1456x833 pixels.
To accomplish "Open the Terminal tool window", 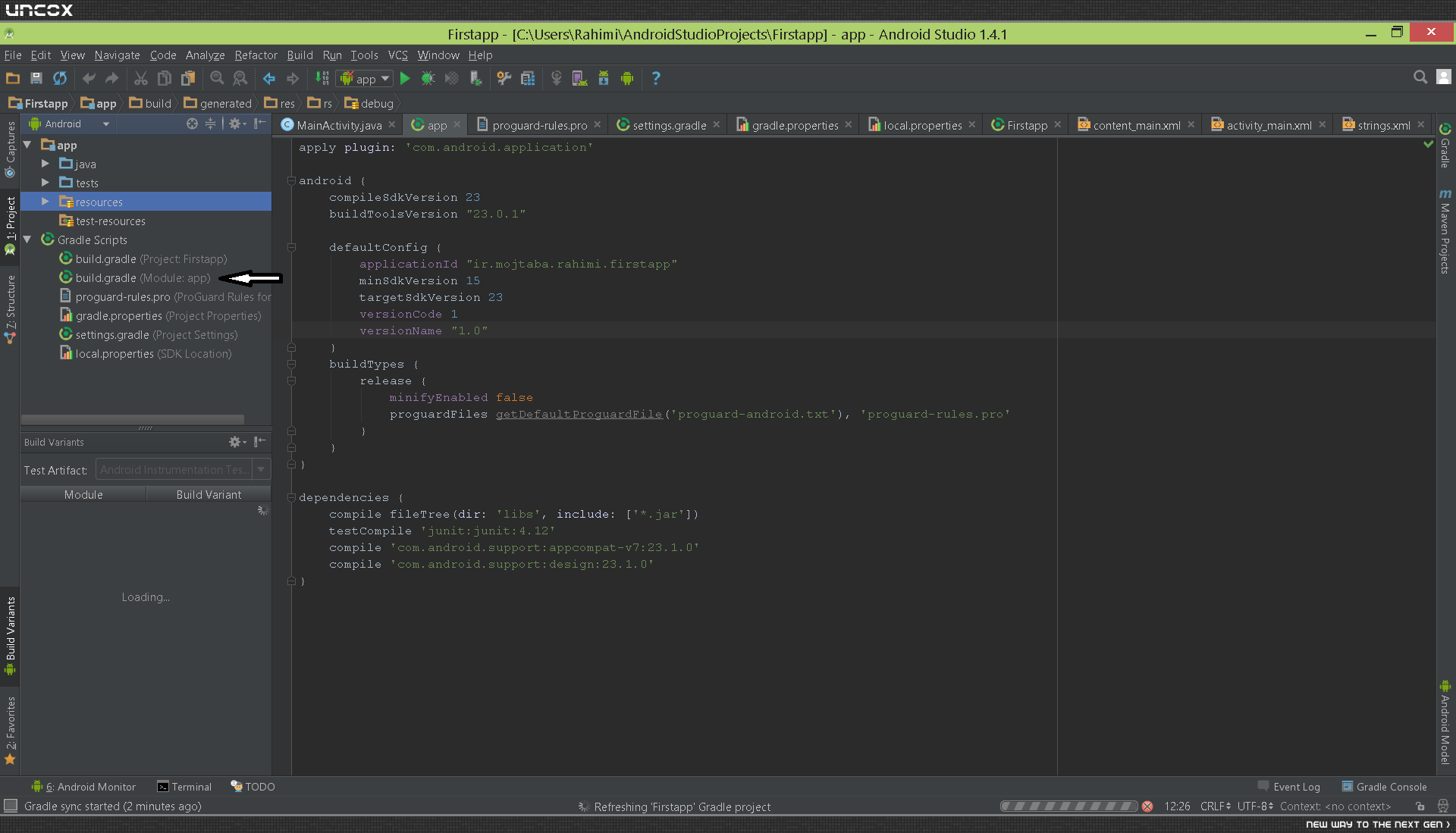I will click(184, 787).
